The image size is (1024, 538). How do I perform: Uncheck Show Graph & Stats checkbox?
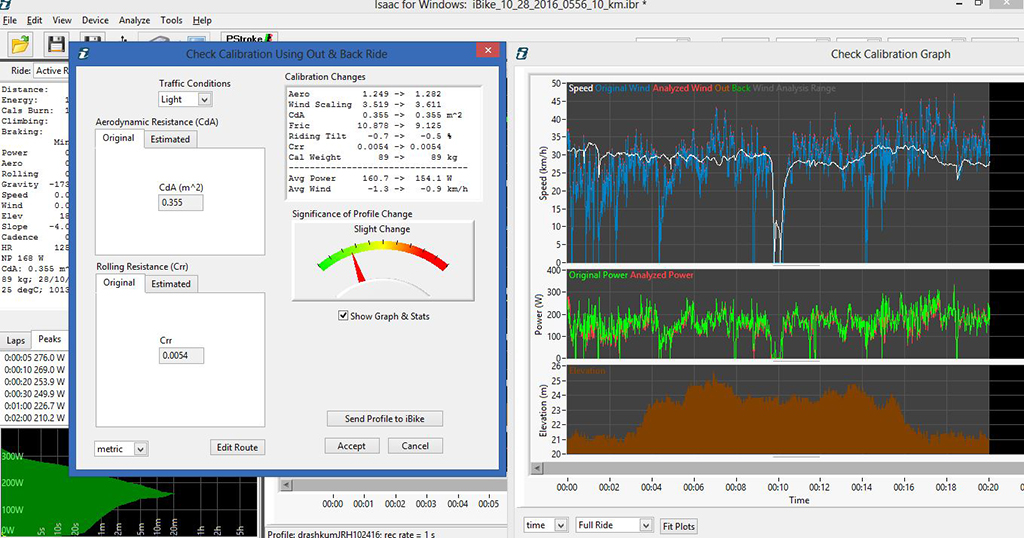344,317
